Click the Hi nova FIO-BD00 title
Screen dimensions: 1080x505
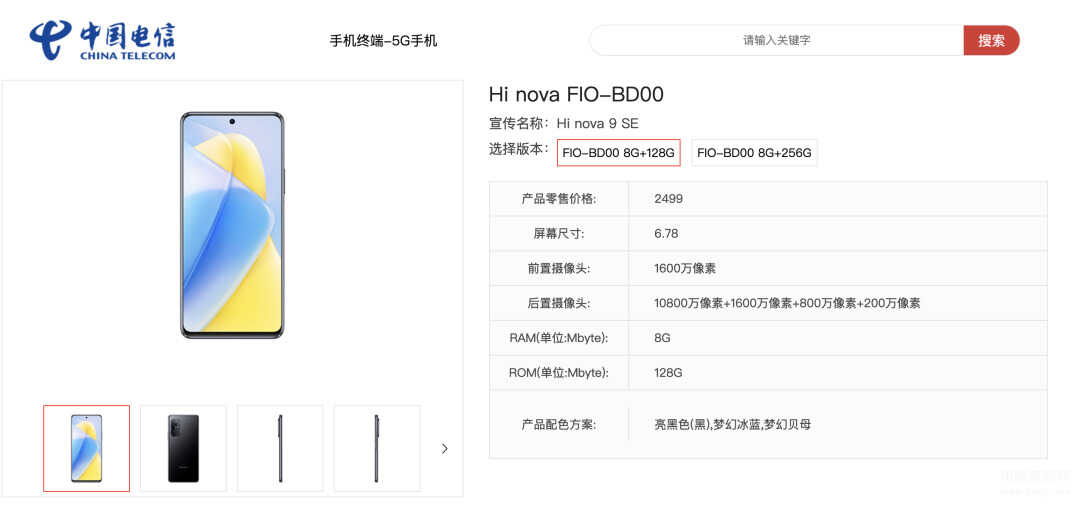(576, 94)
